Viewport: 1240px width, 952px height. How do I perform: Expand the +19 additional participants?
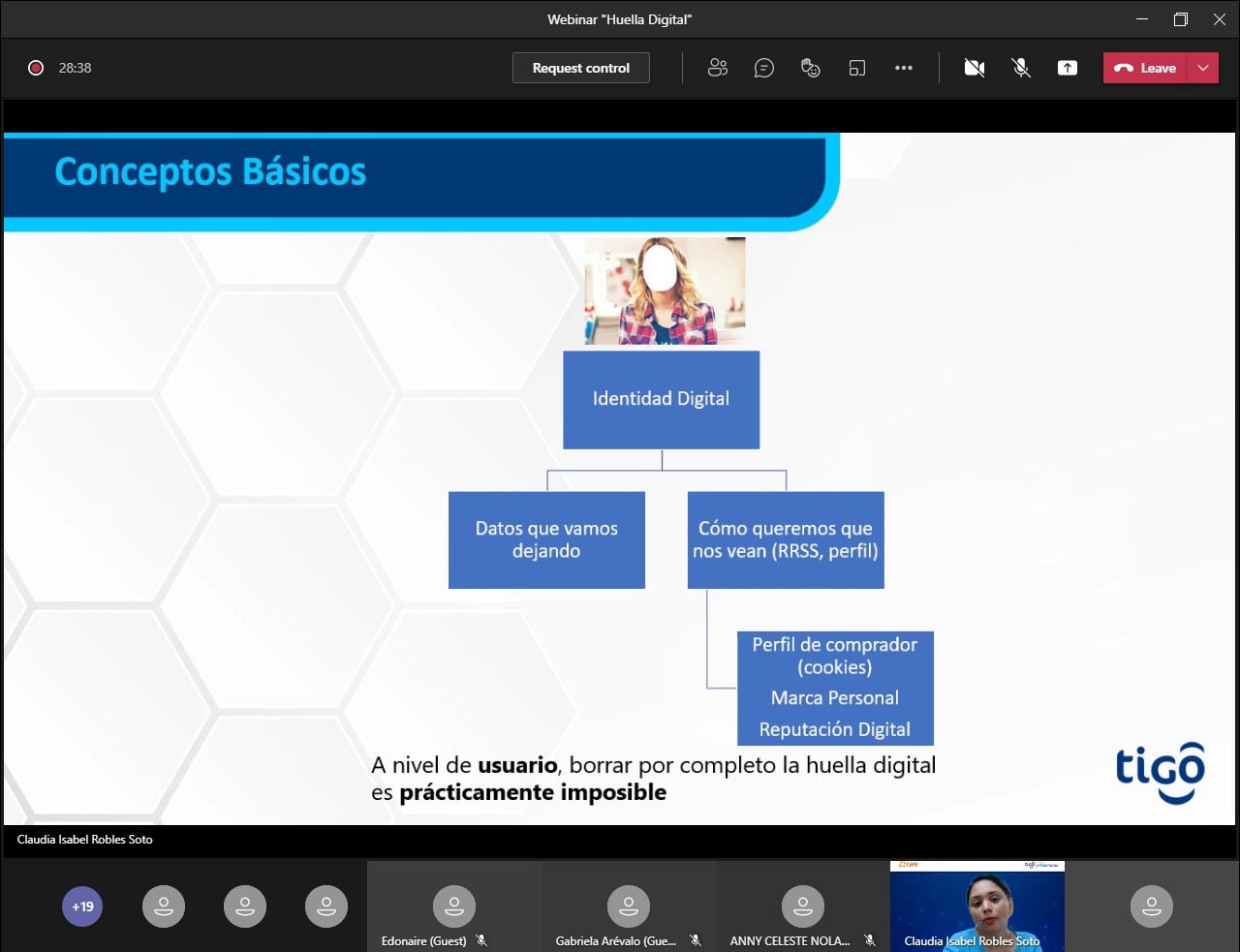(82, 907)
